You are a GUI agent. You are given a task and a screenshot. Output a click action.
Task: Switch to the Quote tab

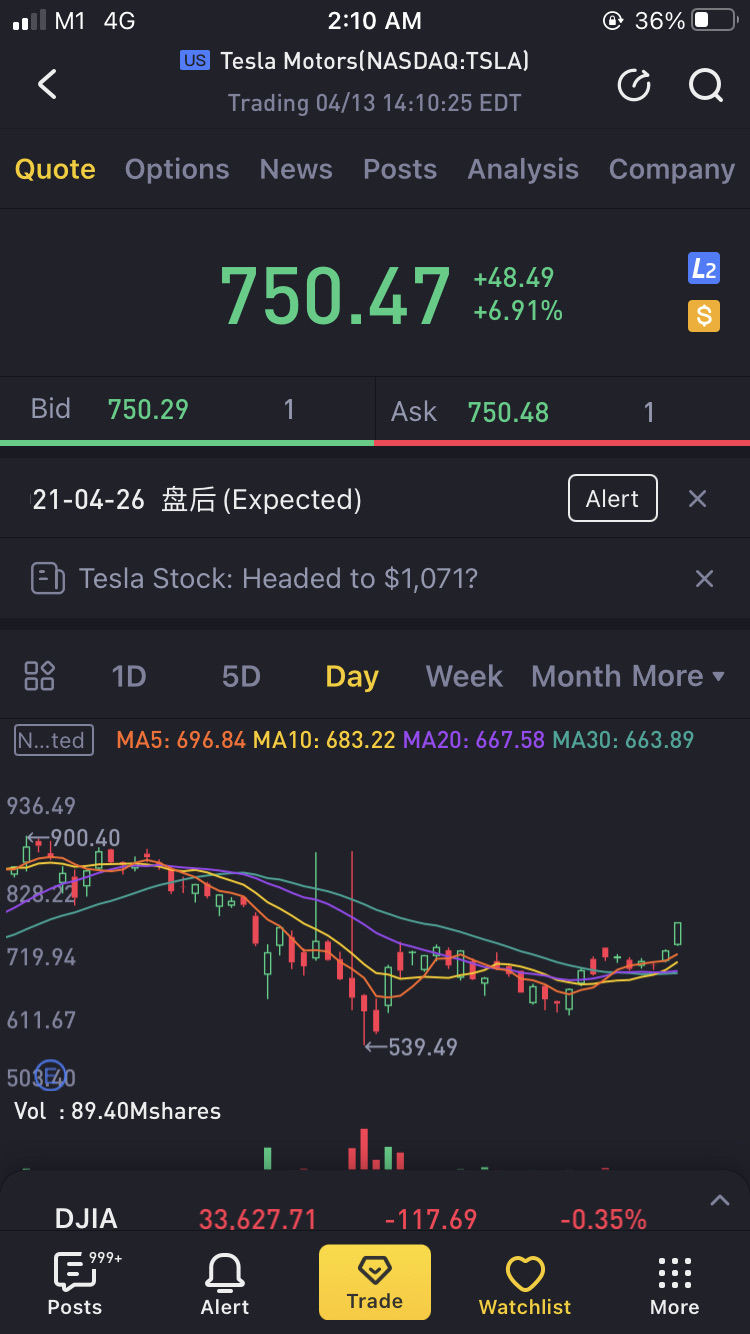tap(55, 169)
